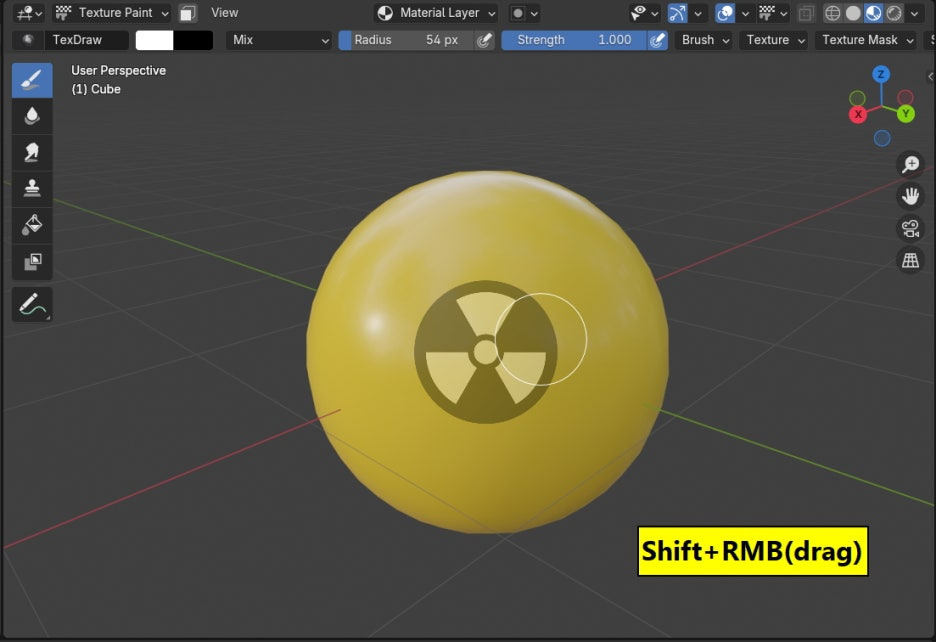
Task: Switch perspective/orthographic grid icon
Action: pos(910,260)
